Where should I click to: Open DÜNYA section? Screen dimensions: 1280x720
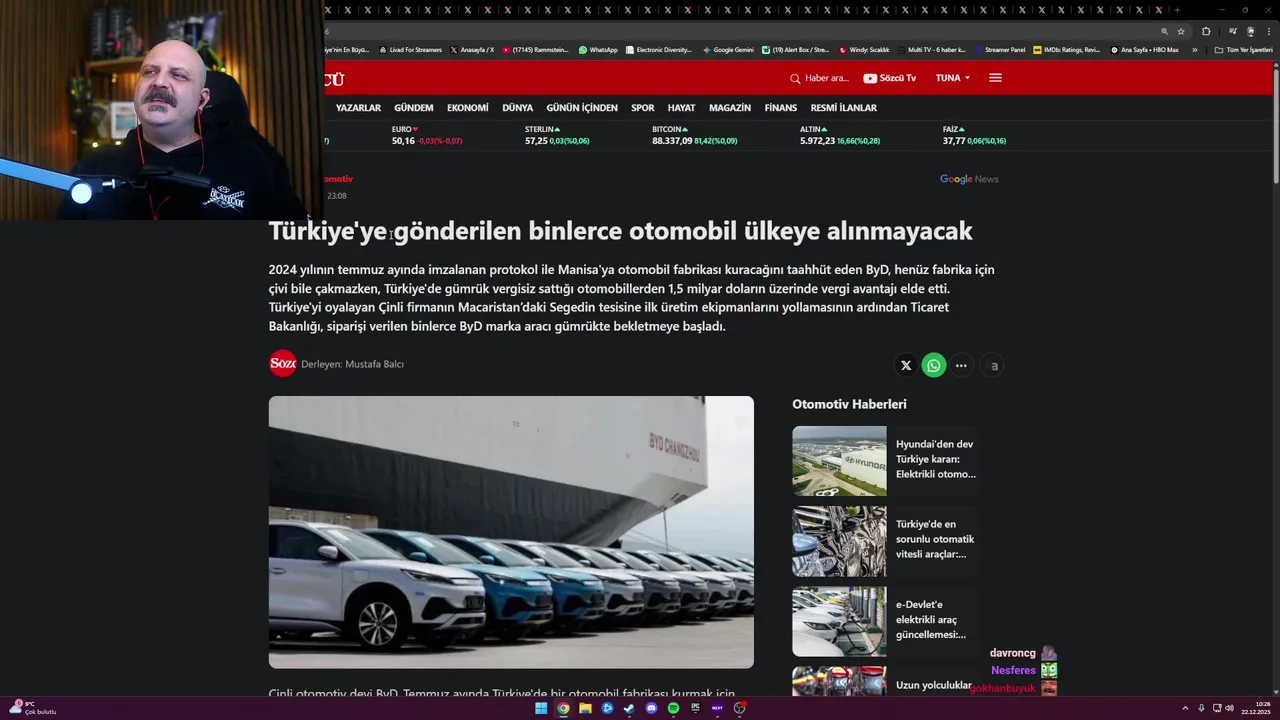(517, 108)
